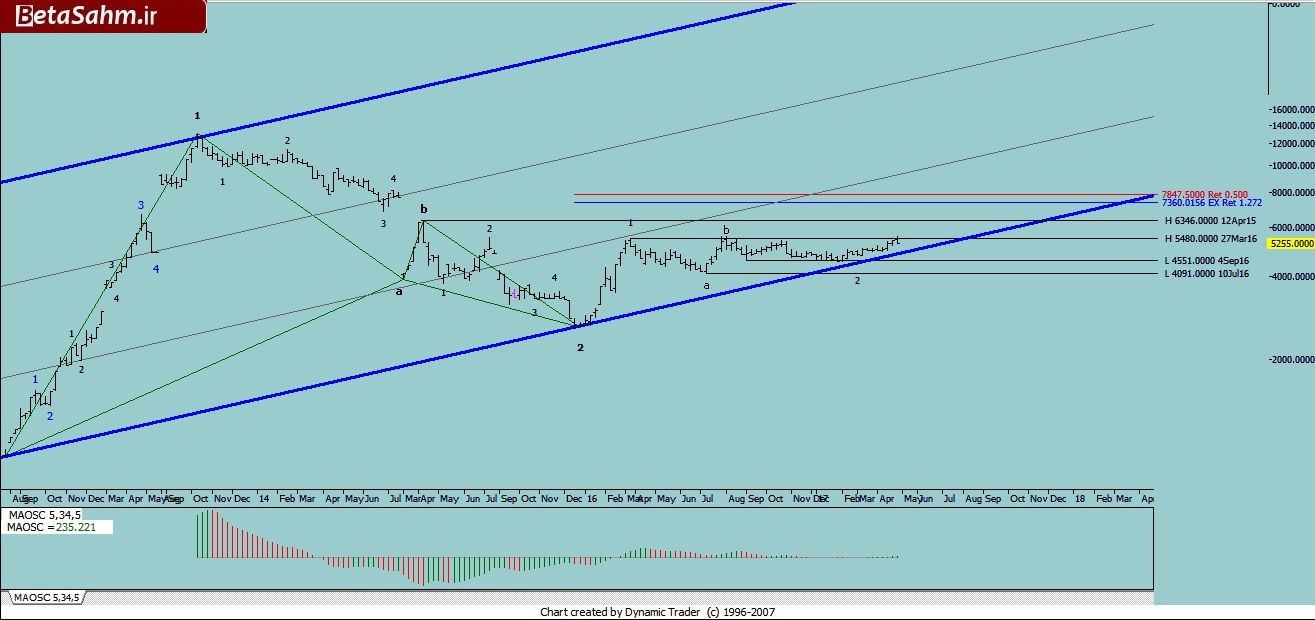Image resolution: width=1315 pixels, height=620 pixels.
Task: Click the MAOSC 5,34,5 indicator title label
Action: (x=42, y=515)
